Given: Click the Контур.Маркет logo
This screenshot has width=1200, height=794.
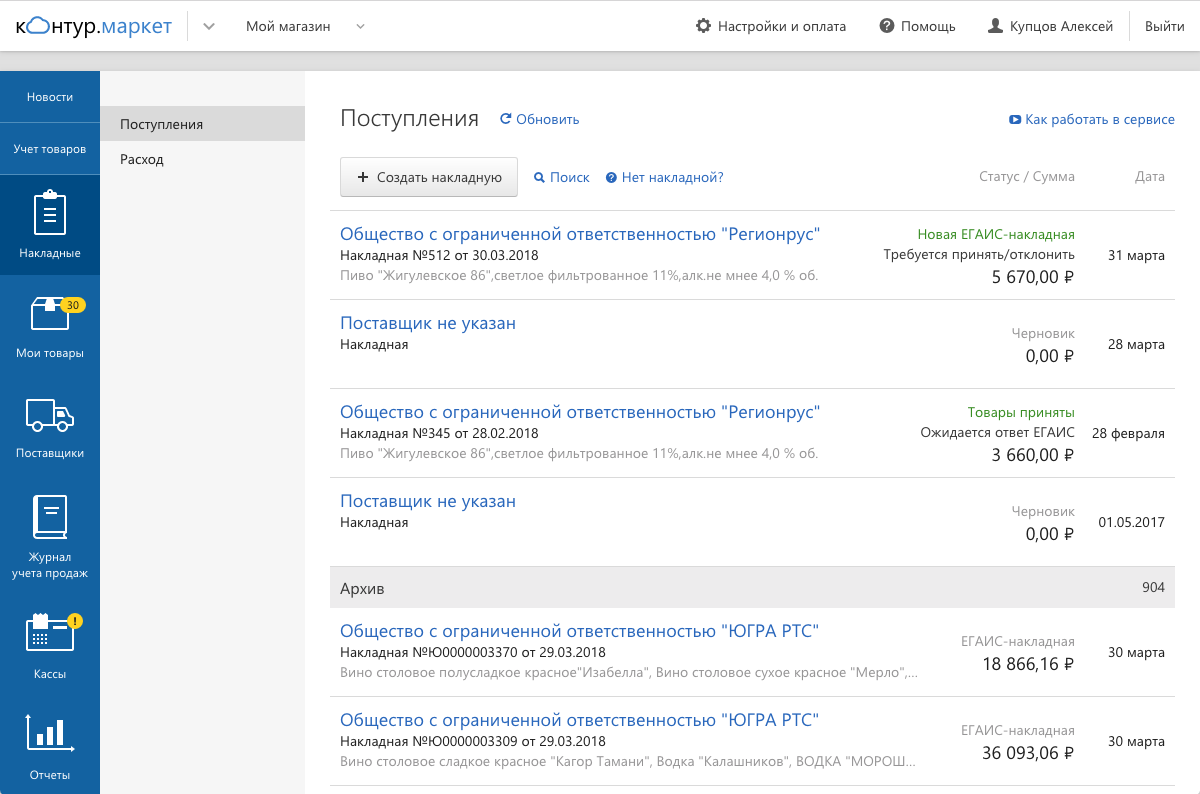Looking at the screenshot, I should [93, 26].
